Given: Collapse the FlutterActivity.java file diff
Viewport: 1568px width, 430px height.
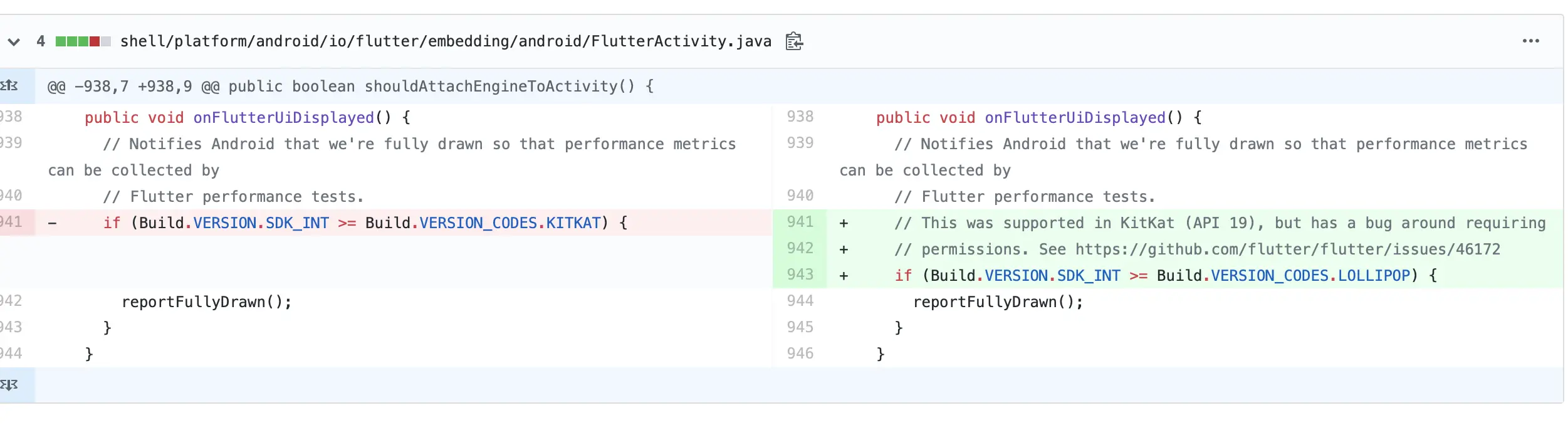Looking at the screenshot, I should pos(14,42).
